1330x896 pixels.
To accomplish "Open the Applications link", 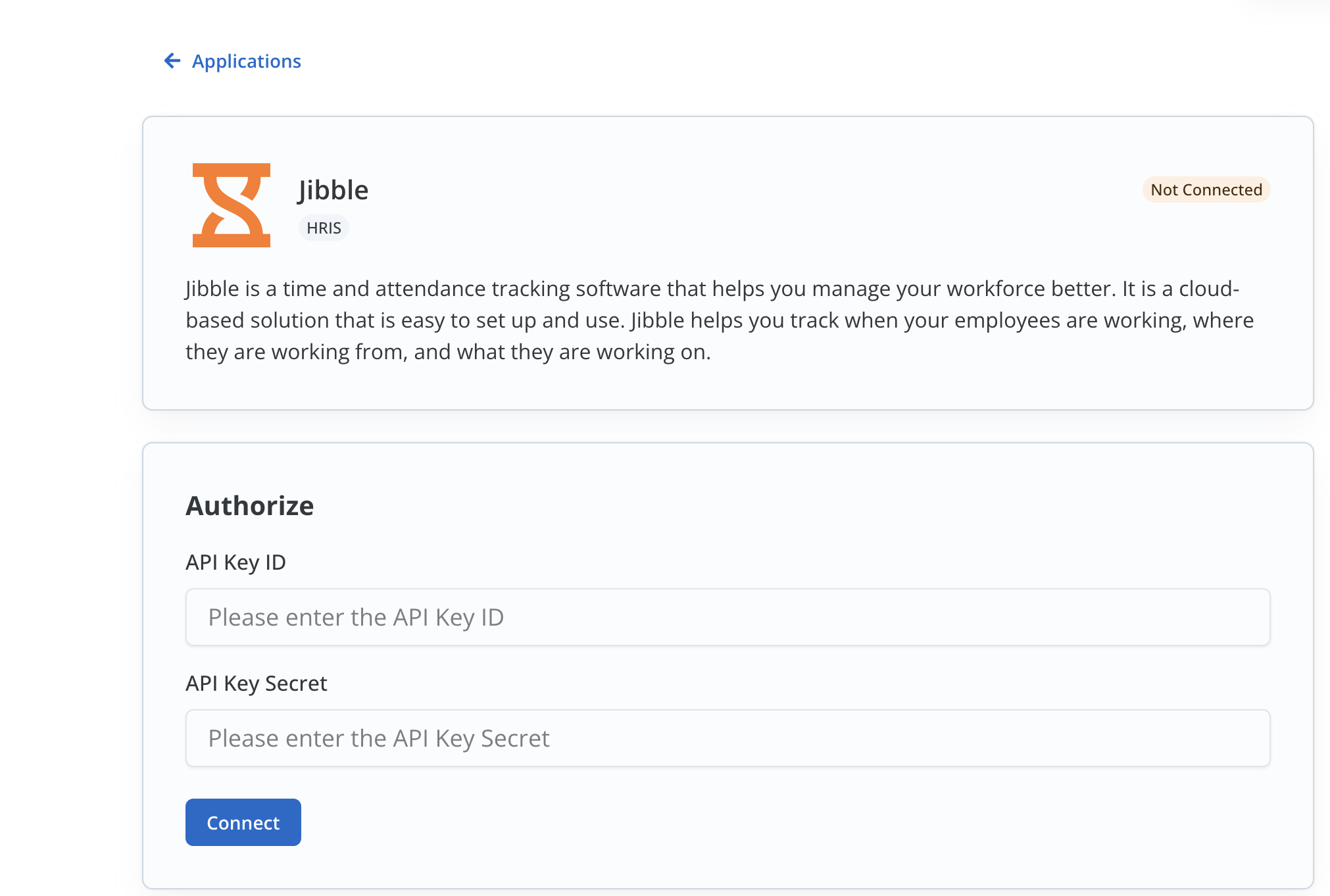I will point(246,61).
